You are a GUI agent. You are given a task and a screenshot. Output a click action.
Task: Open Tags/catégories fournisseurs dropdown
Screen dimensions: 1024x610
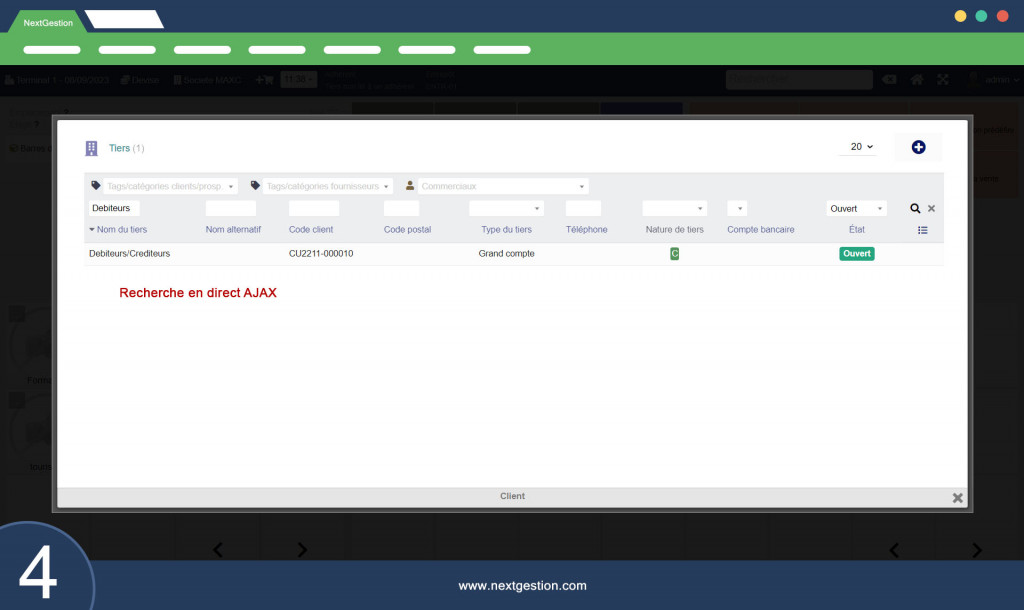click(x=328, y=186)
